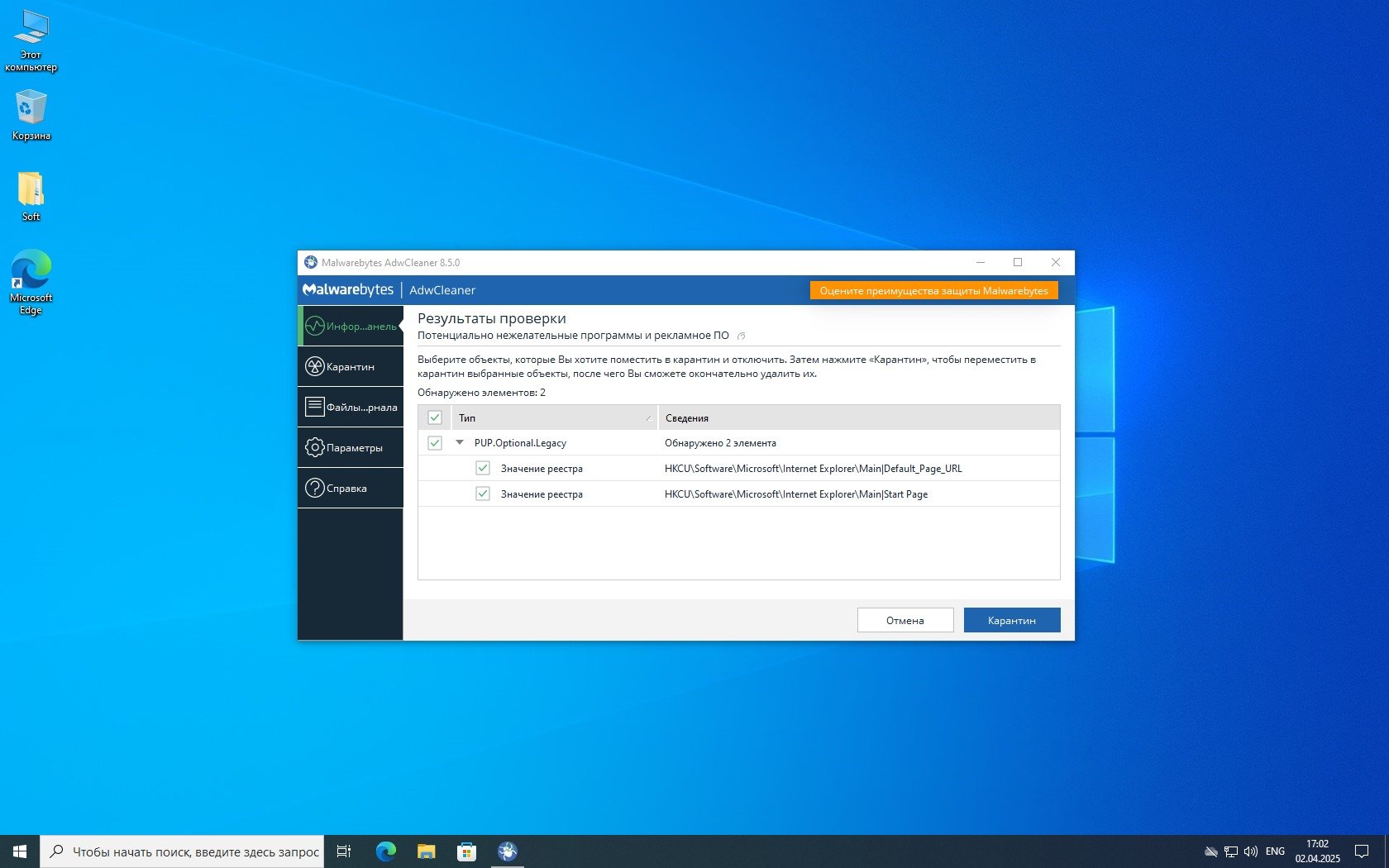
Task: Uncheck the Default_Page_URL registry value
Action: pos(483,468)
